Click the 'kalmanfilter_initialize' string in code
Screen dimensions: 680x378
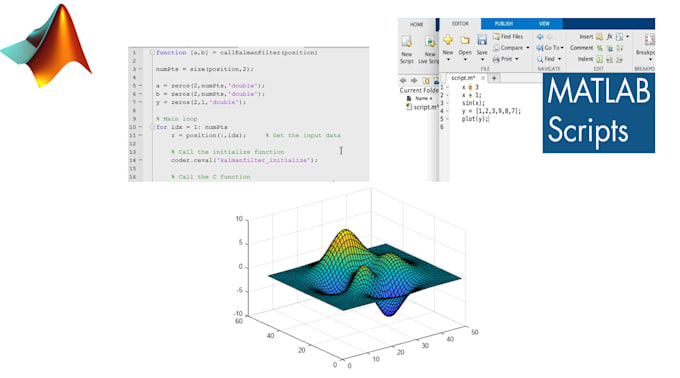point(265,160)
